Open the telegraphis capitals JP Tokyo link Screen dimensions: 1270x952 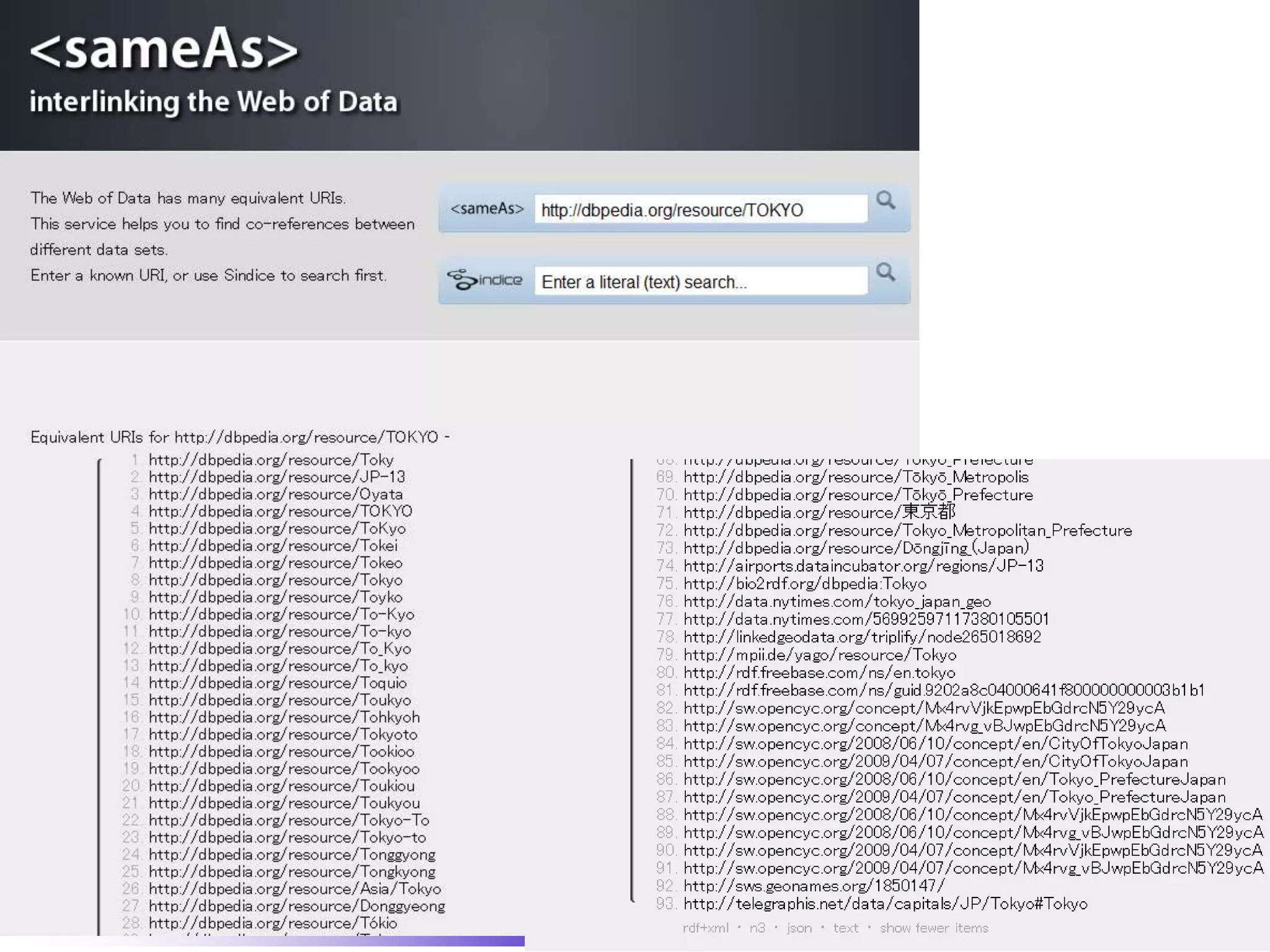pyautogui.click(x=885, y=904)
